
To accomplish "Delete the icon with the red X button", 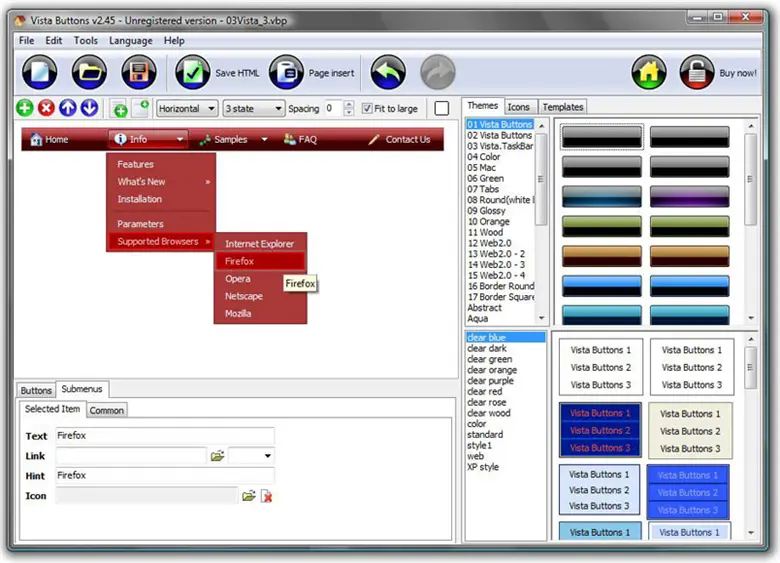I will tap(266, 496).
